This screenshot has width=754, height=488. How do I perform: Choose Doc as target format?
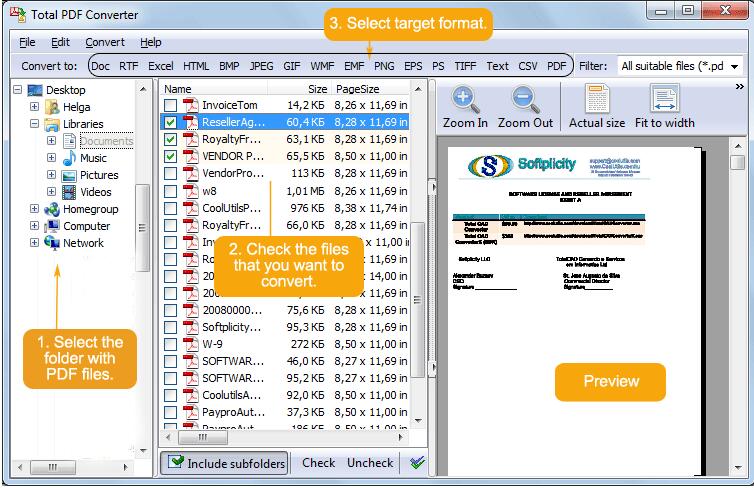[x=100, y=66]
